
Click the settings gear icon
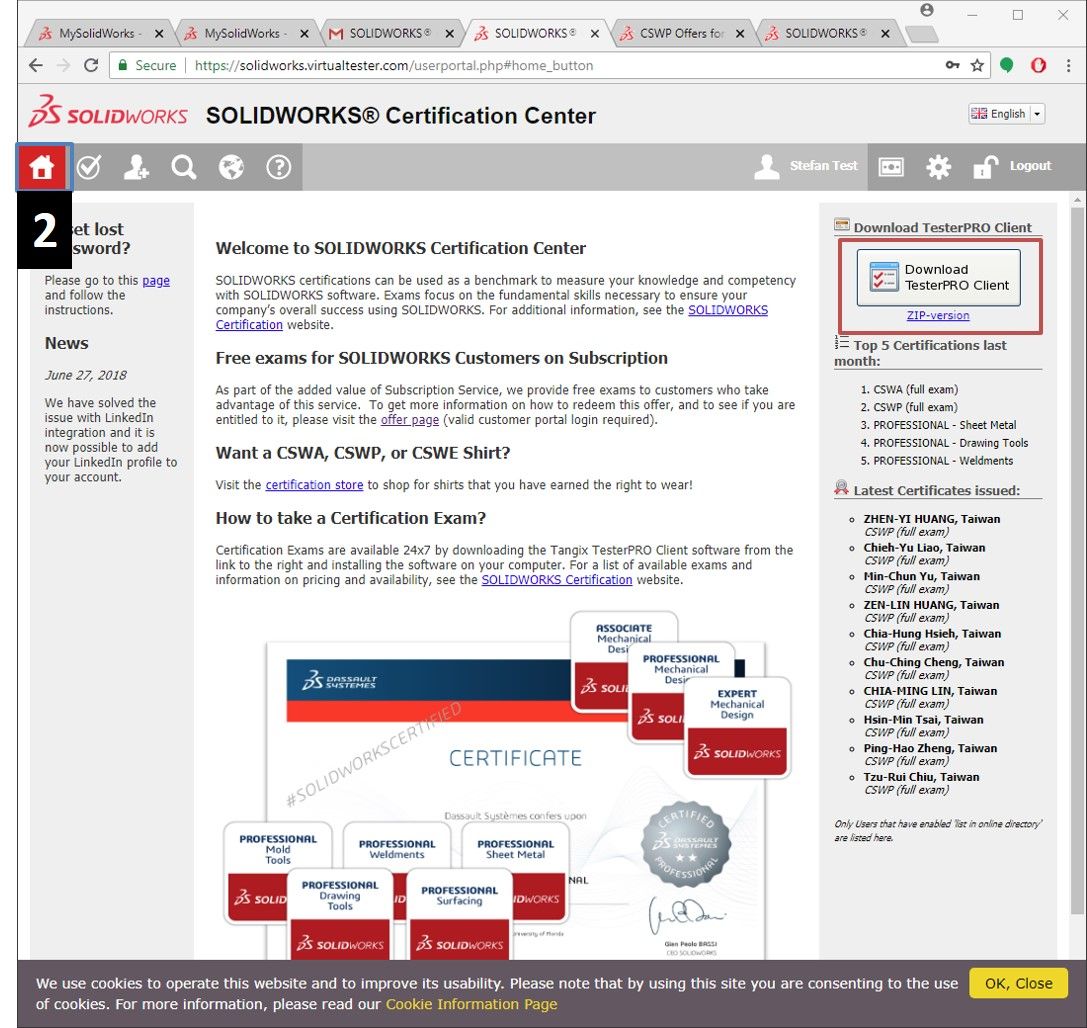coord(938,167)
